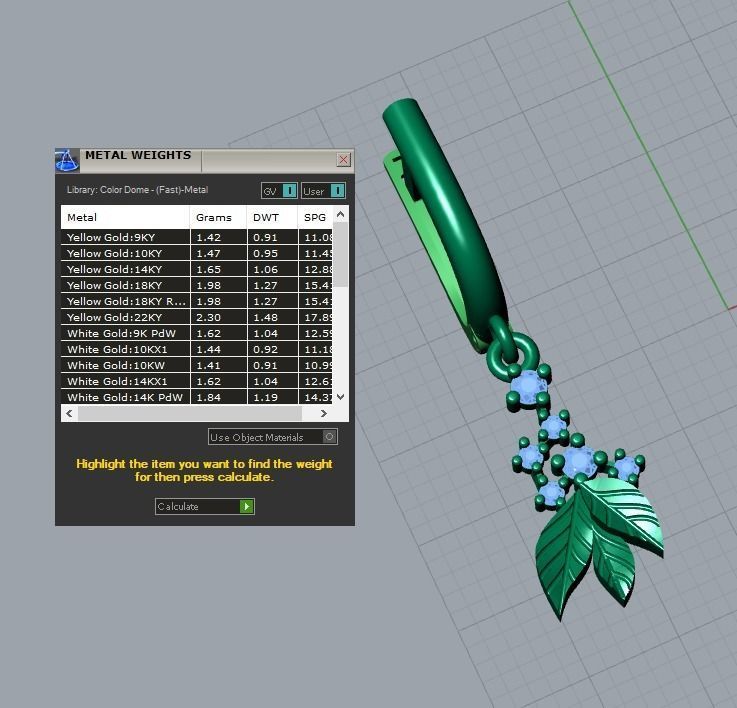The width and height of the screenshot is (737, 708).
Task: Select the Yellow Gold:22KY row
Action: tap(196, 317)
